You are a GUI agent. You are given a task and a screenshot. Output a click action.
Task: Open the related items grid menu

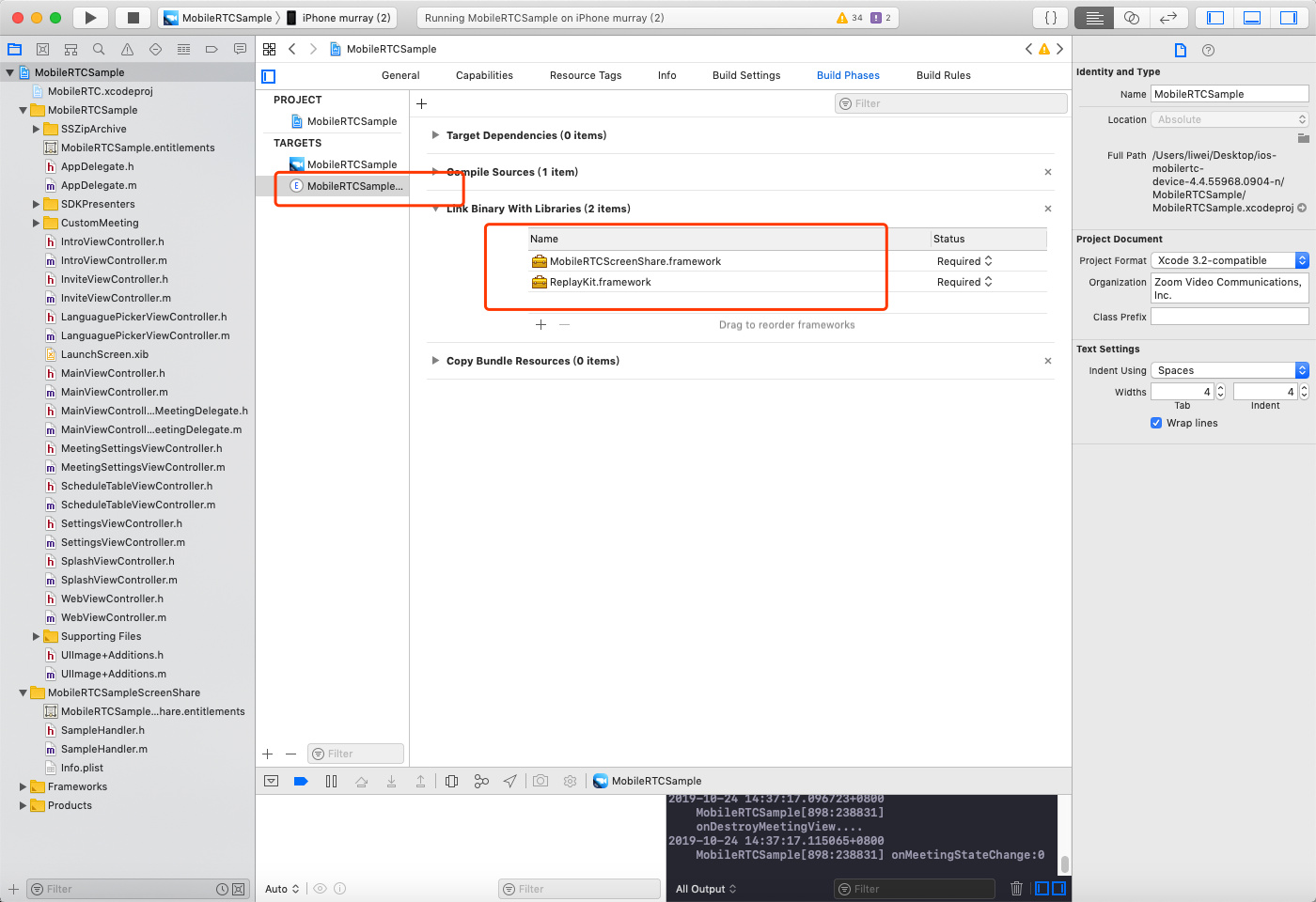(270, 49)
